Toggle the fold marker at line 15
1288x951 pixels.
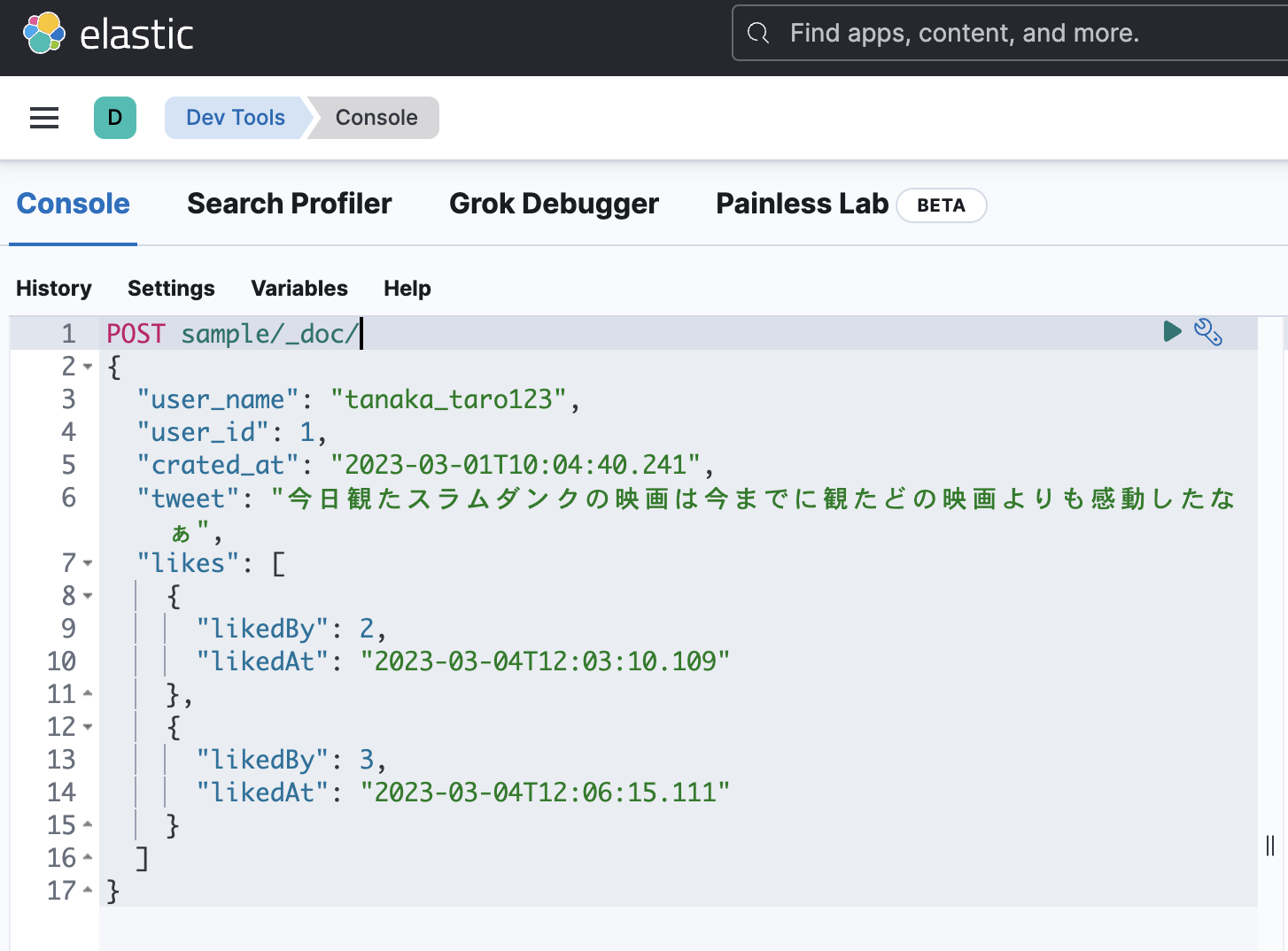pos(88,825)
